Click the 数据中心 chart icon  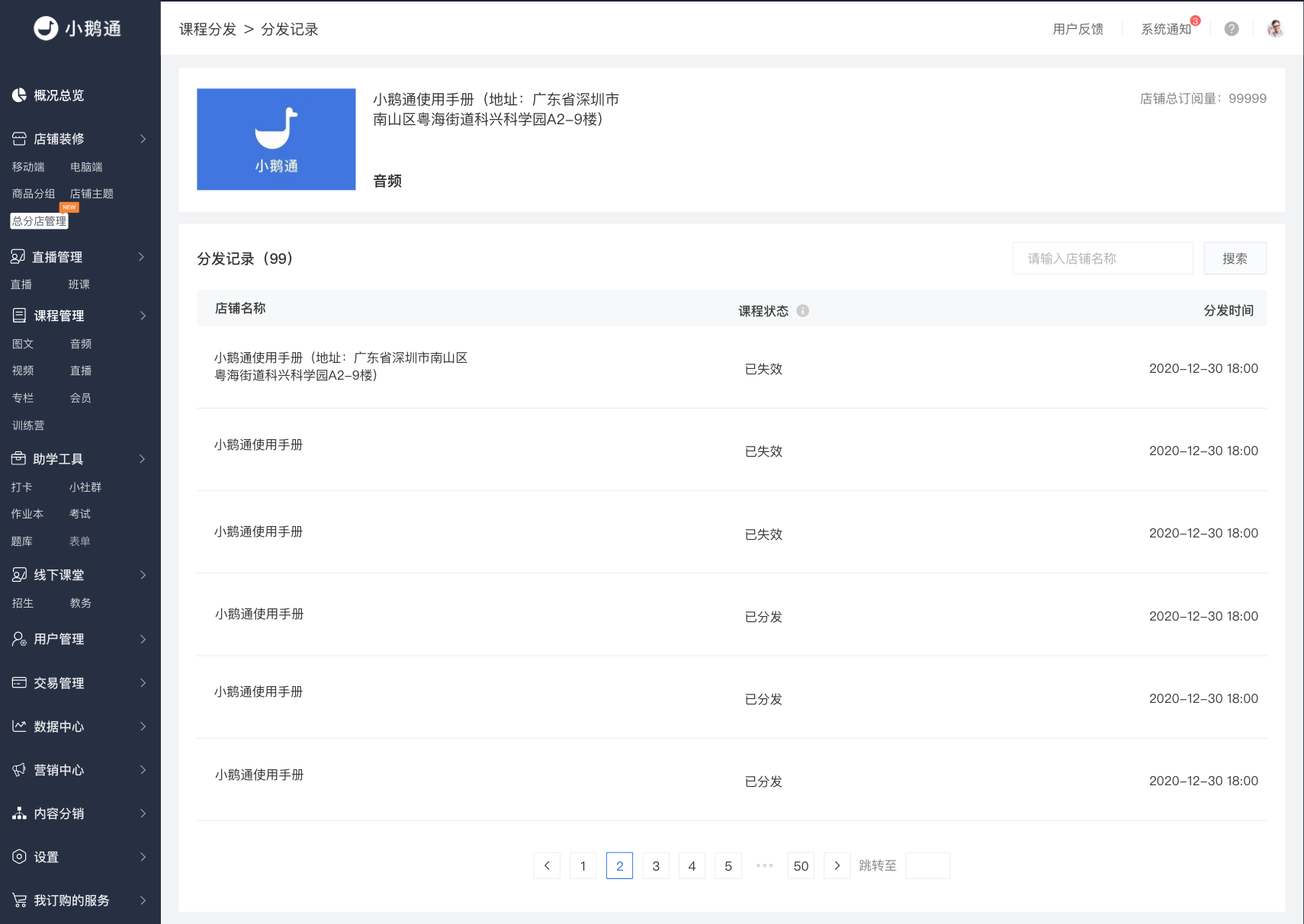(x=19, y=726)
